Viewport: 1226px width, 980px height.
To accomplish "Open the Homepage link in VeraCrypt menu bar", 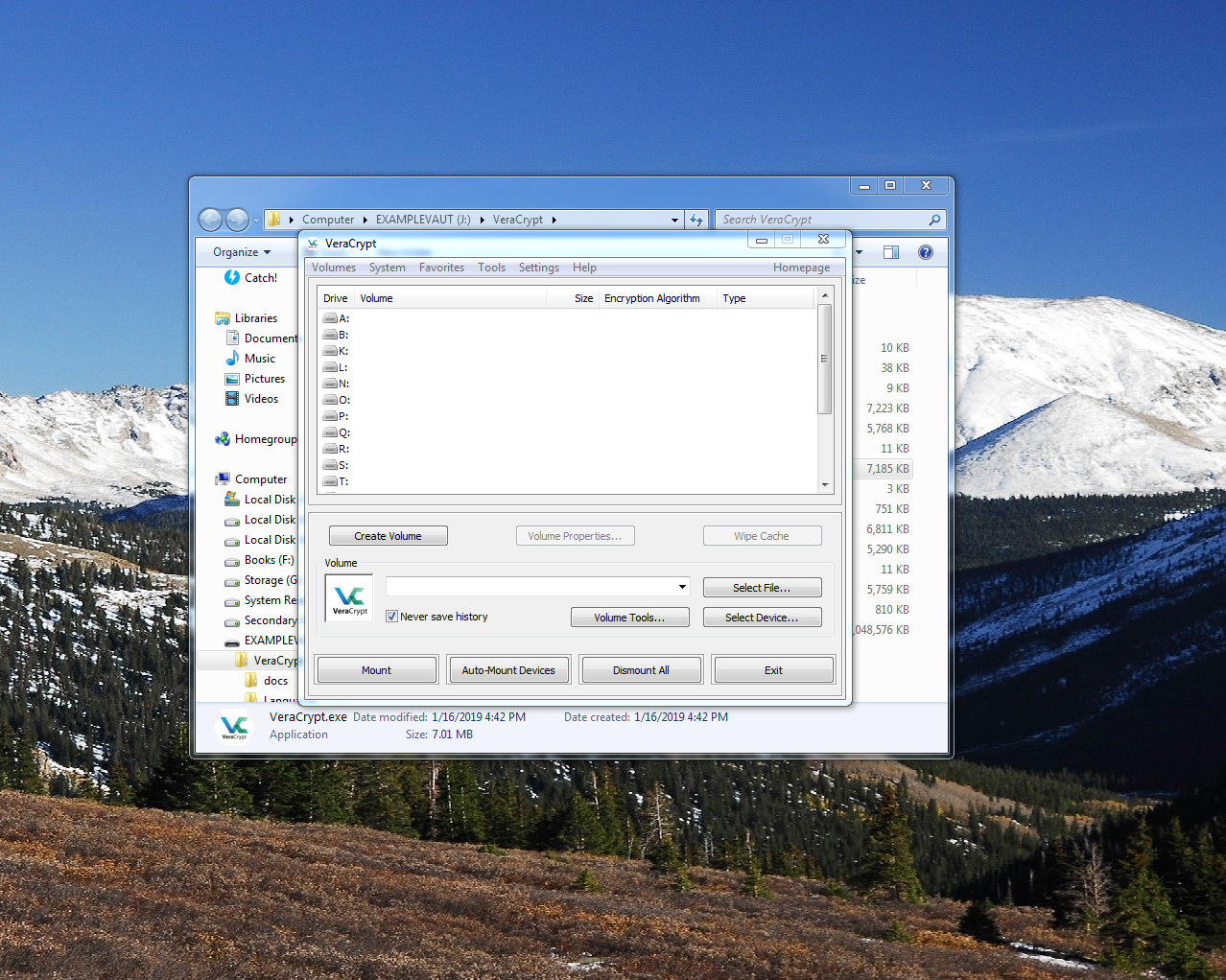I will coord(802,268).
